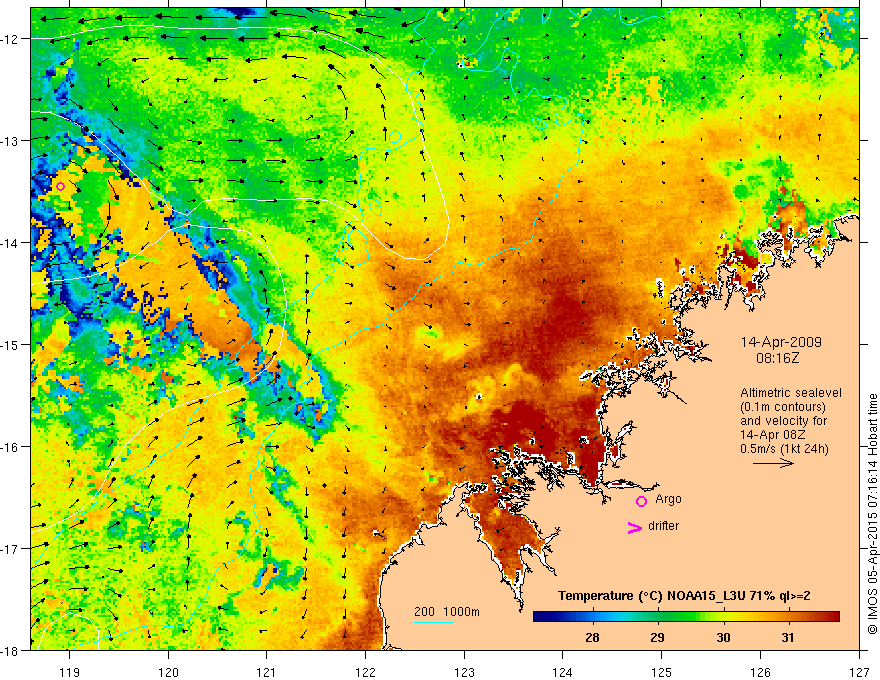Select the '14-Apr-2009' date label
The height and width of the screenshot is (680, 880).
(x=781, y=342)
